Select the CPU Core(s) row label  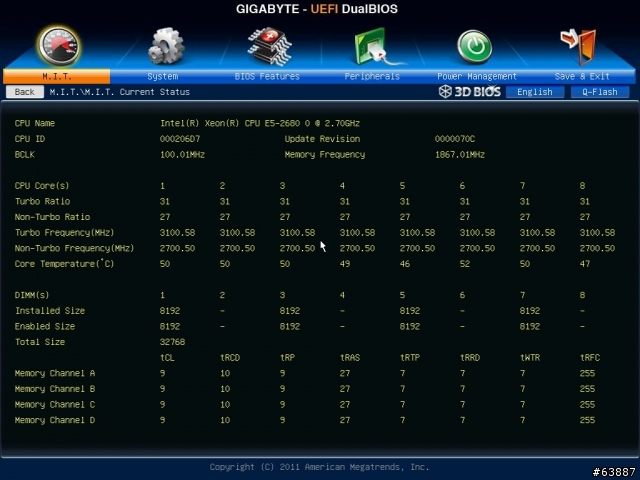[42, 186]
